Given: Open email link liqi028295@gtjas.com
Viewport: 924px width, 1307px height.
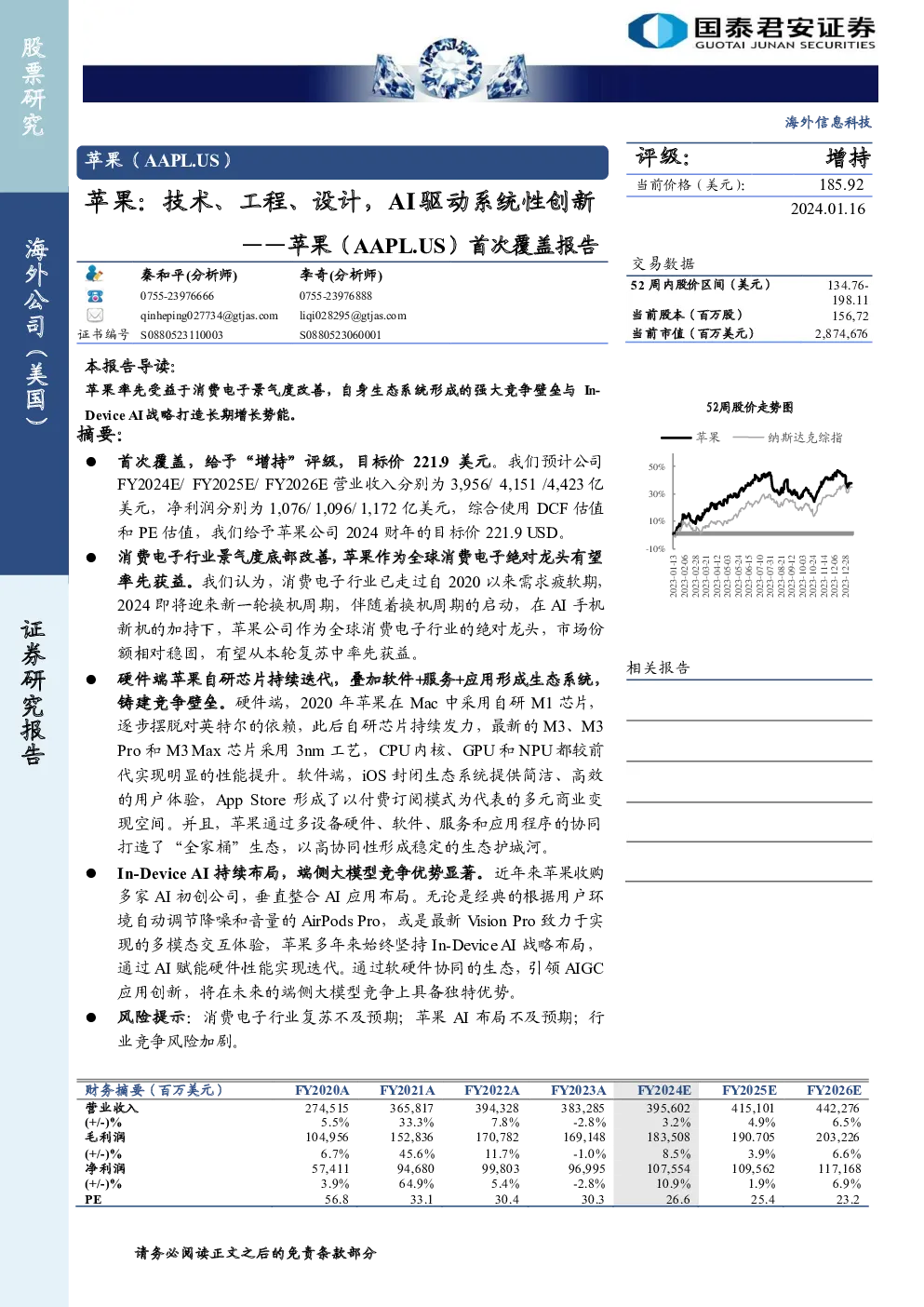Looking at the screenshot, I should pyautogui.click(x=353, y=316).
